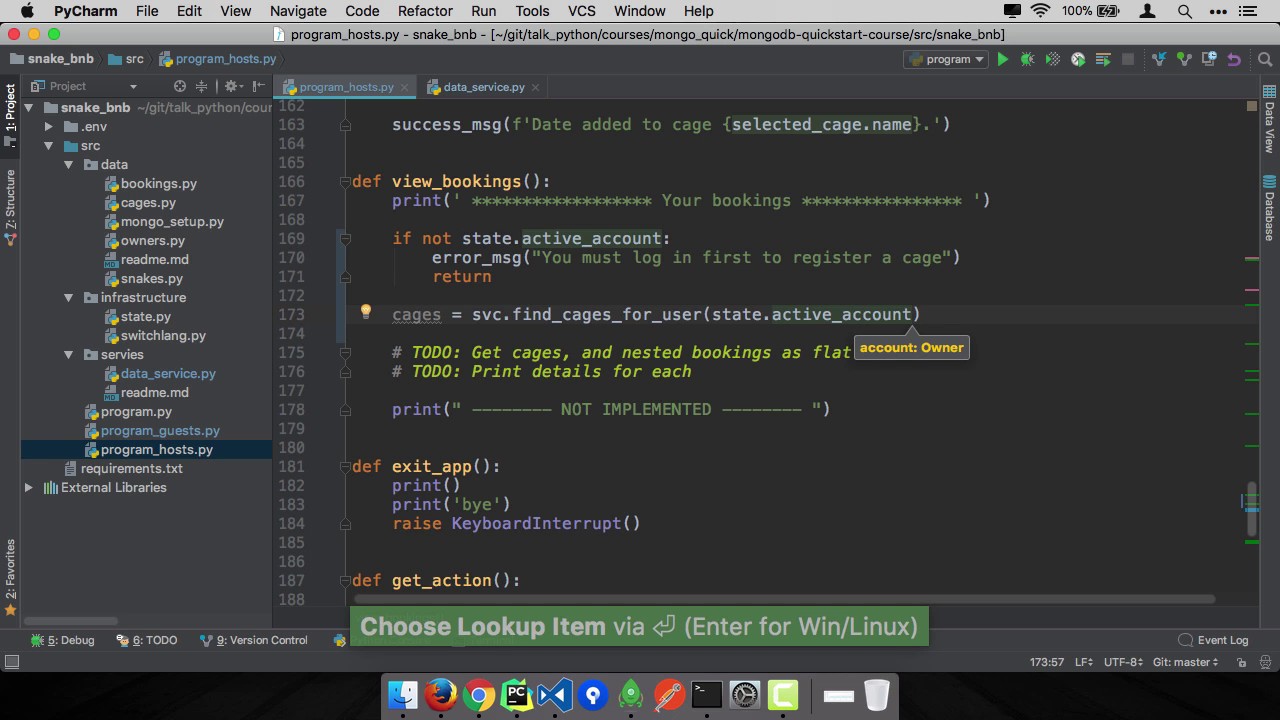Screen dimensions: 1280x720
Task: Collapse the infrastructure folder
Action: (68, 298)
